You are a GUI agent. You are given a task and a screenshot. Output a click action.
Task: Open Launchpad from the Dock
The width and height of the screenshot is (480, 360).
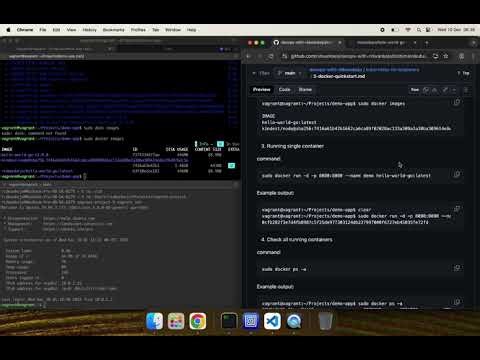[x=176, y=321]
